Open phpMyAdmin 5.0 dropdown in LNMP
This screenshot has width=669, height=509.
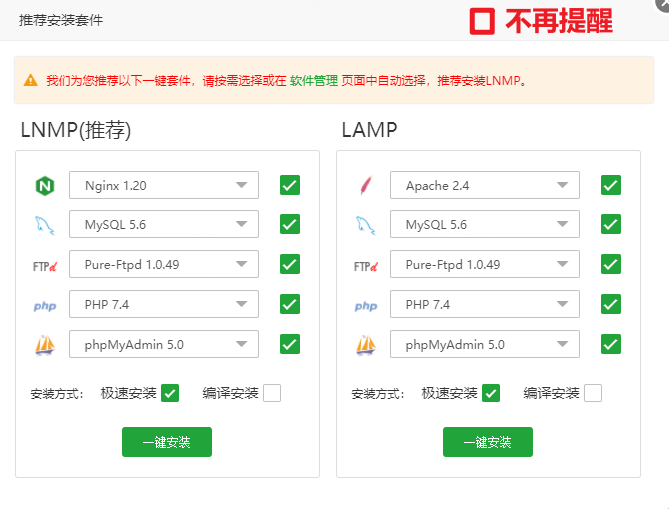164,344
